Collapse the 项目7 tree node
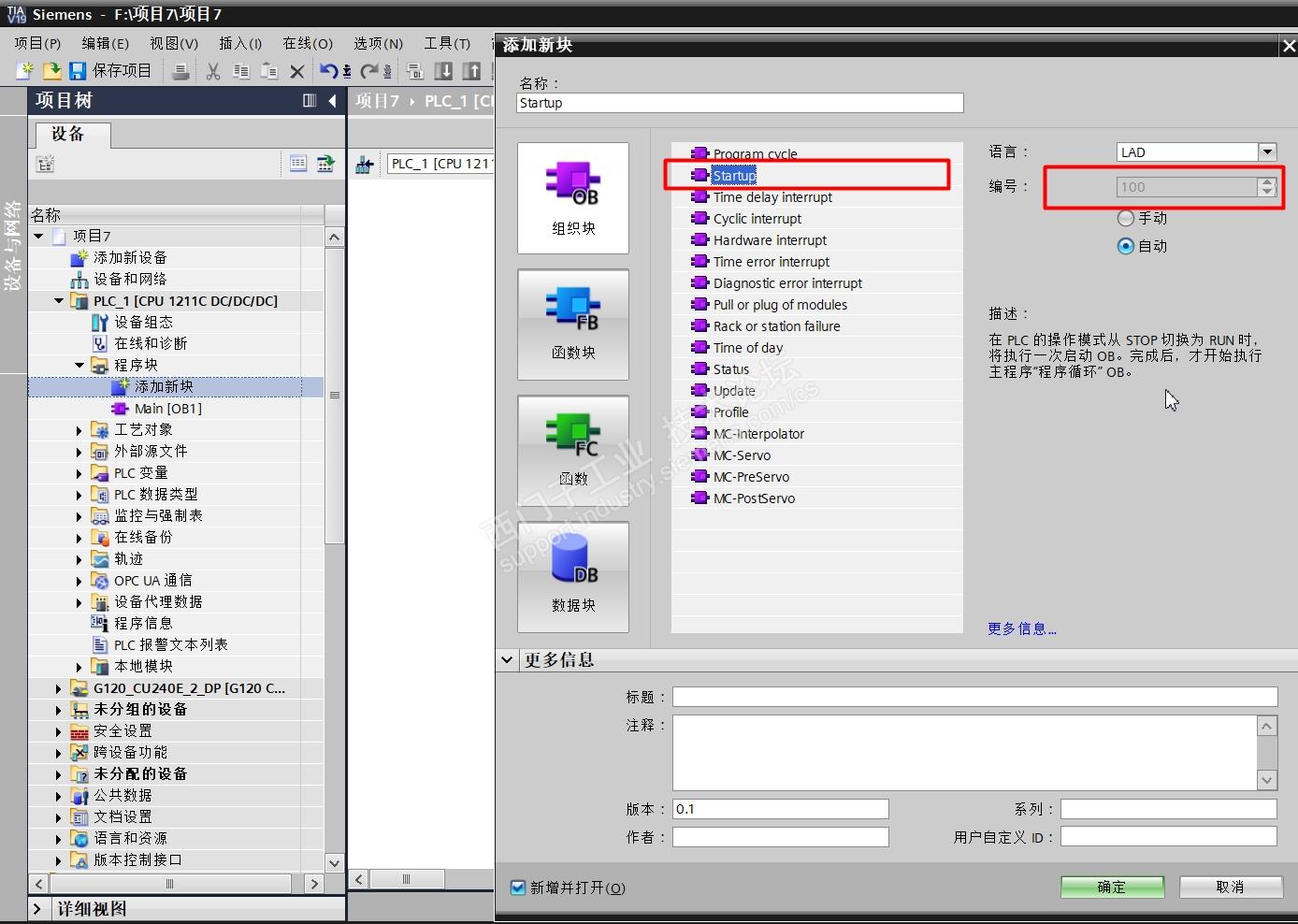 click(x=38, y=237)
